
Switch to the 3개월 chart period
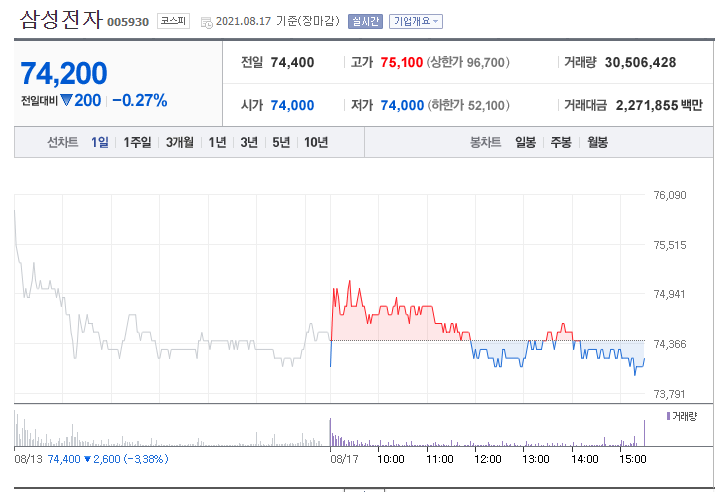180,142
